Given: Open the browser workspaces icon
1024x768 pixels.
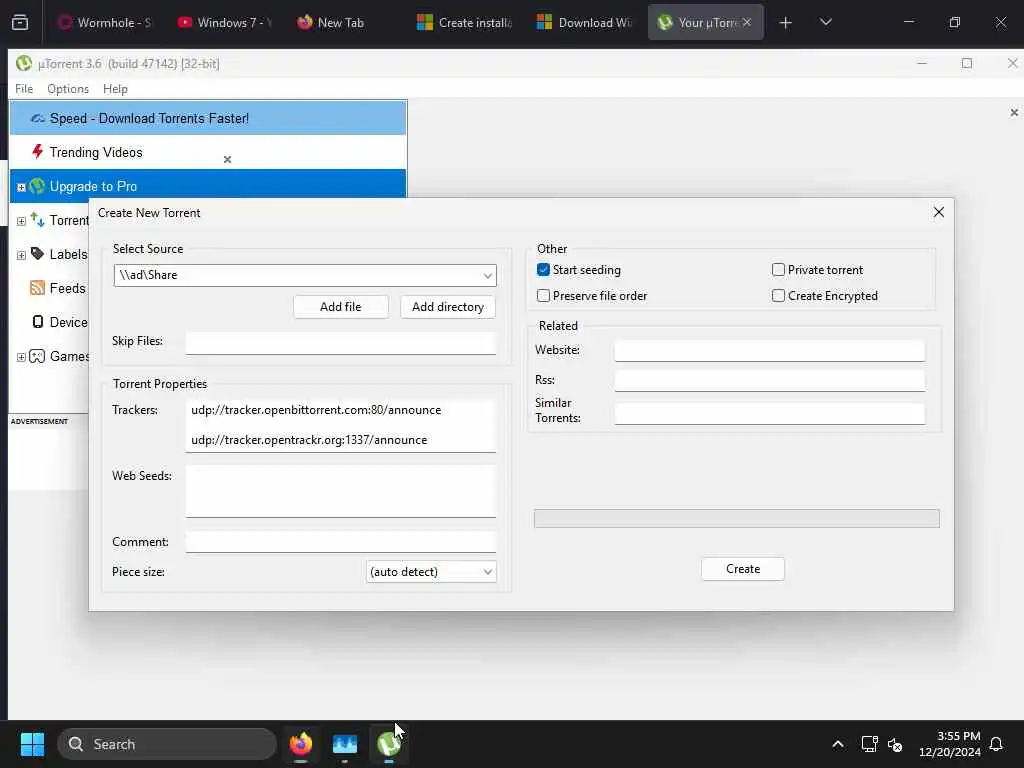Looking at the screenshot, I should 20,22.
